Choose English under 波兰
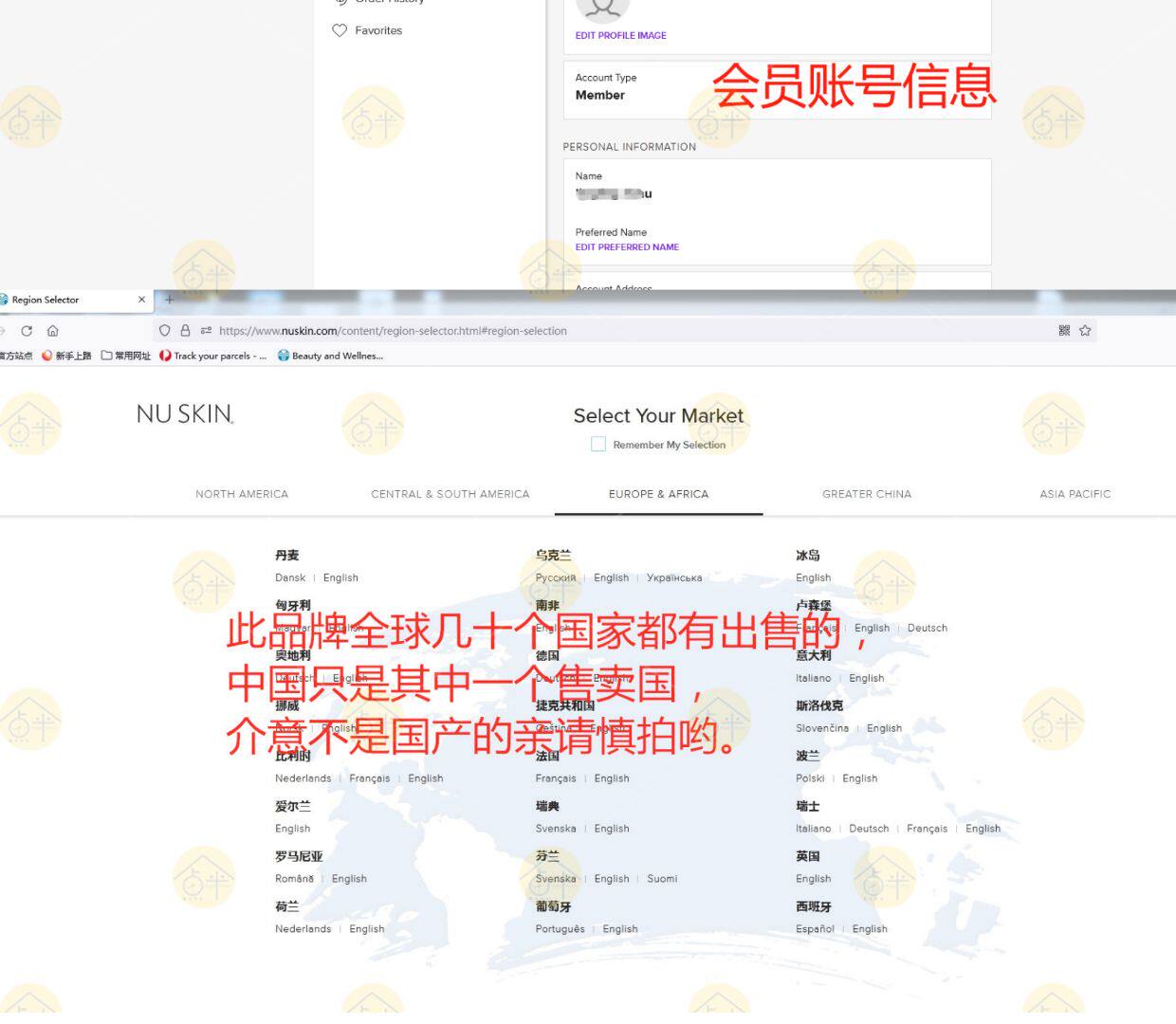This screenshot has width=1176, height=1024. coord(860,779)
